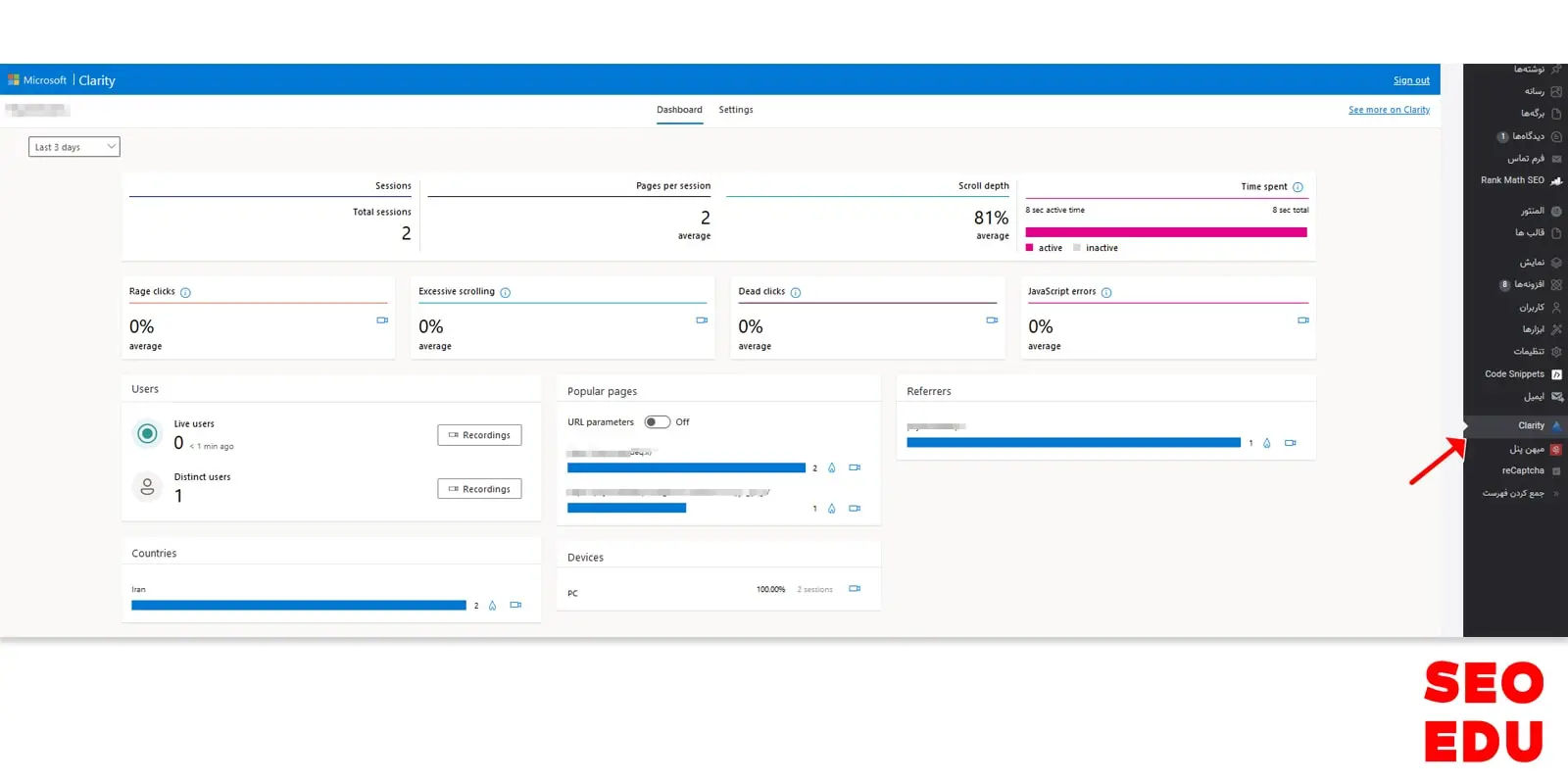
Task: Click the Dead clicks info icon
Action: click(x=796, y=293)
